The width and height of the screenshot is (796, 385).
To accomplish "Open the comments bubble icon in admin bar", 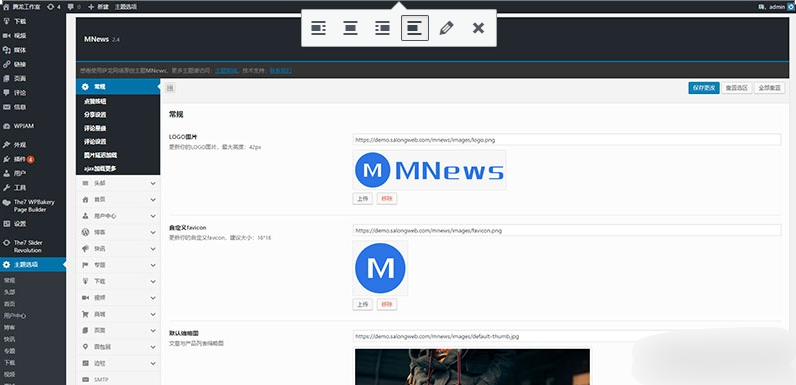I will click(70, 7).
